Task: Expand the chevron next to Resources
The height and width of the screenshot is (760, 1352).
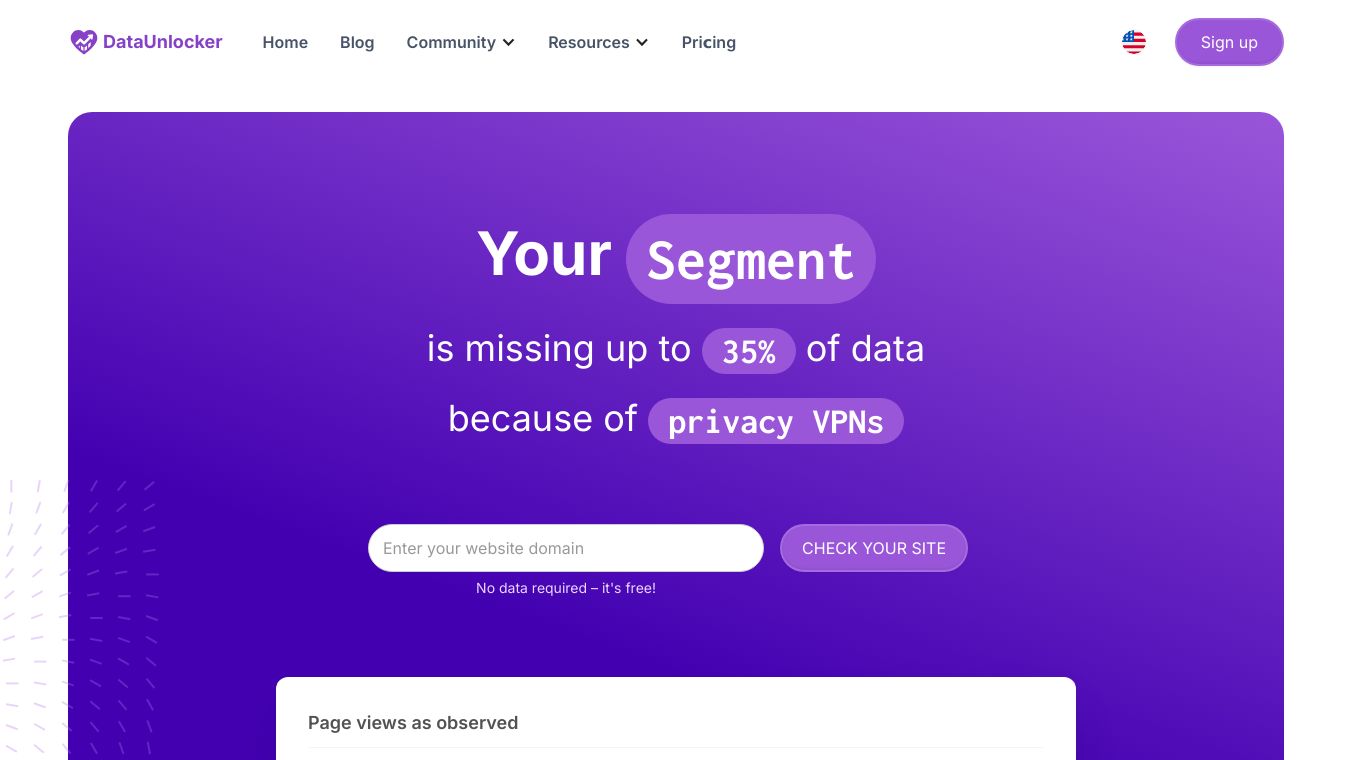Action: point(642,43)
